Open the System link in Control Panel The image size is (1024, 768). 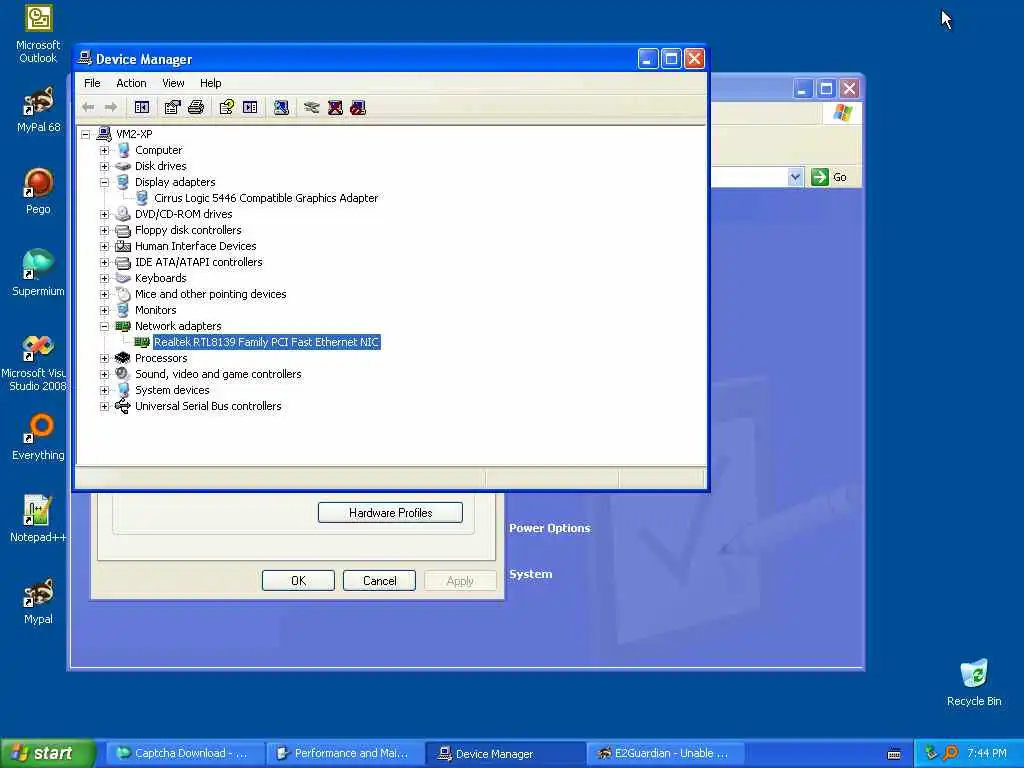coord(531,574)
